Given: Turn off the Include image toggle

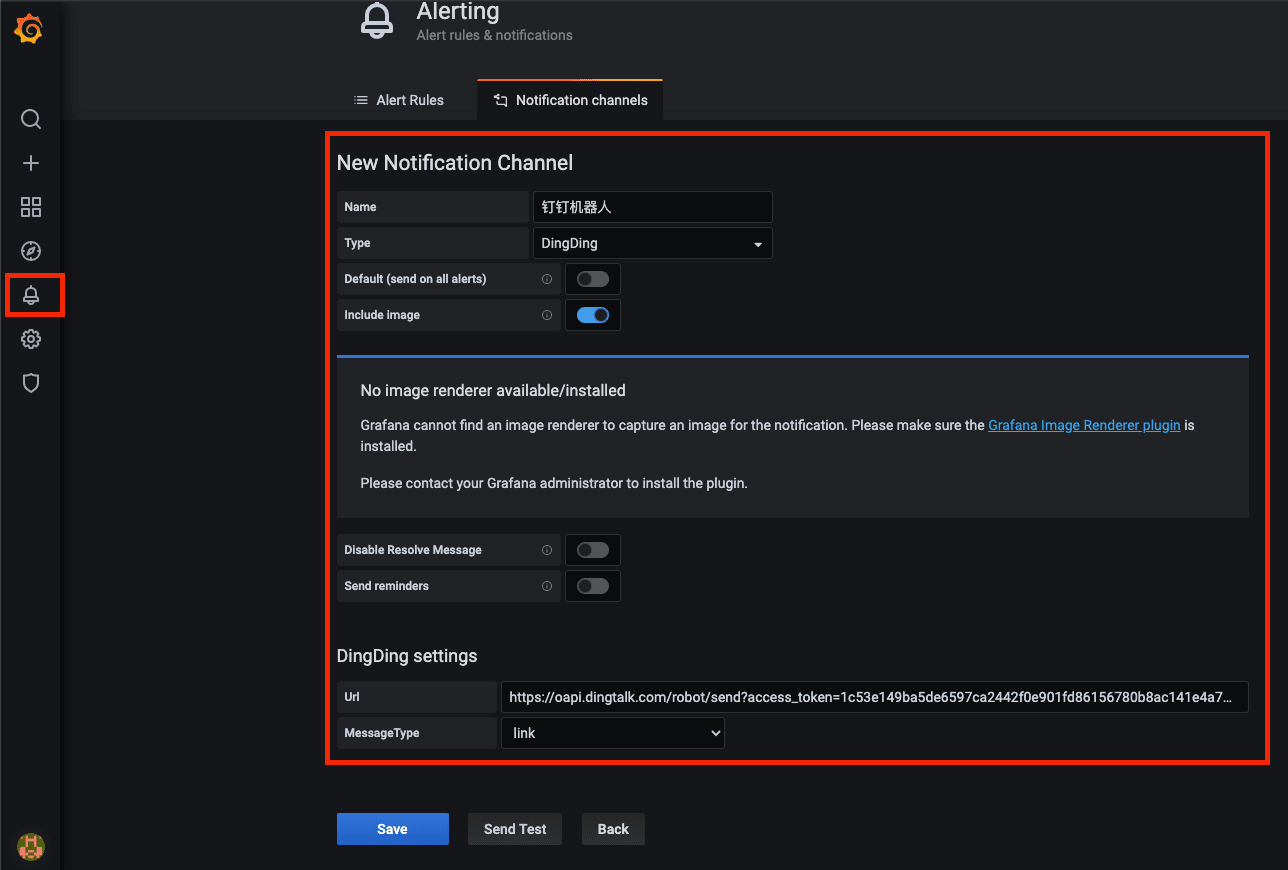Looking at the screenshot, I should click(x=593, y=315).
